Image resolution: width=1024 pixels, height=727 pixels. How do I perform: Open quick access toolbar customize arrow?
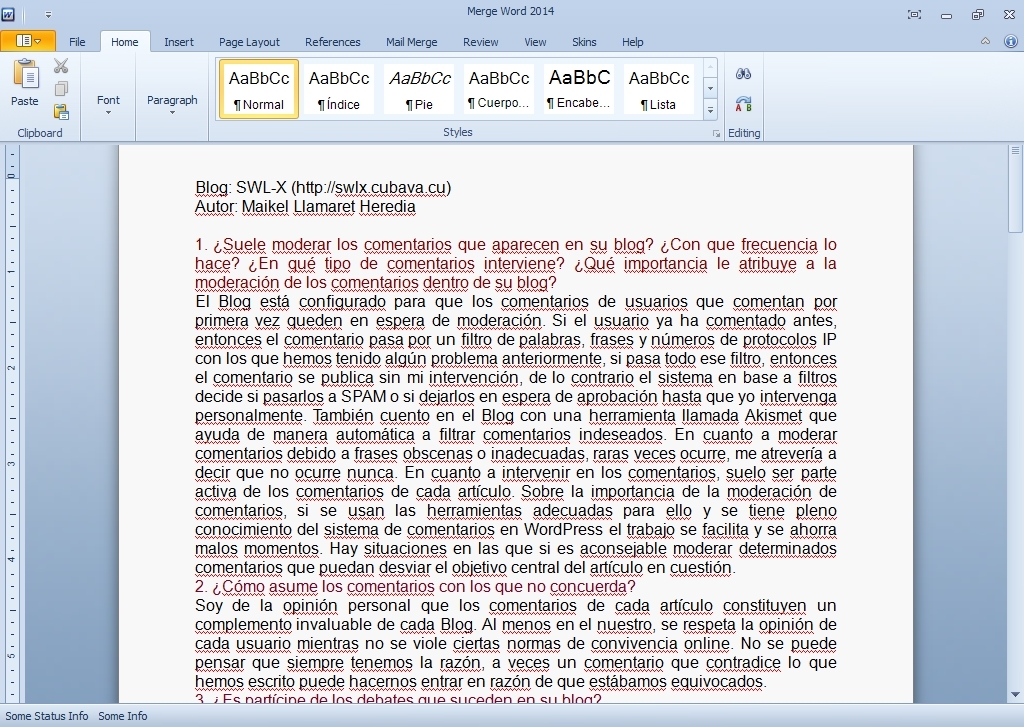[48, 14]
